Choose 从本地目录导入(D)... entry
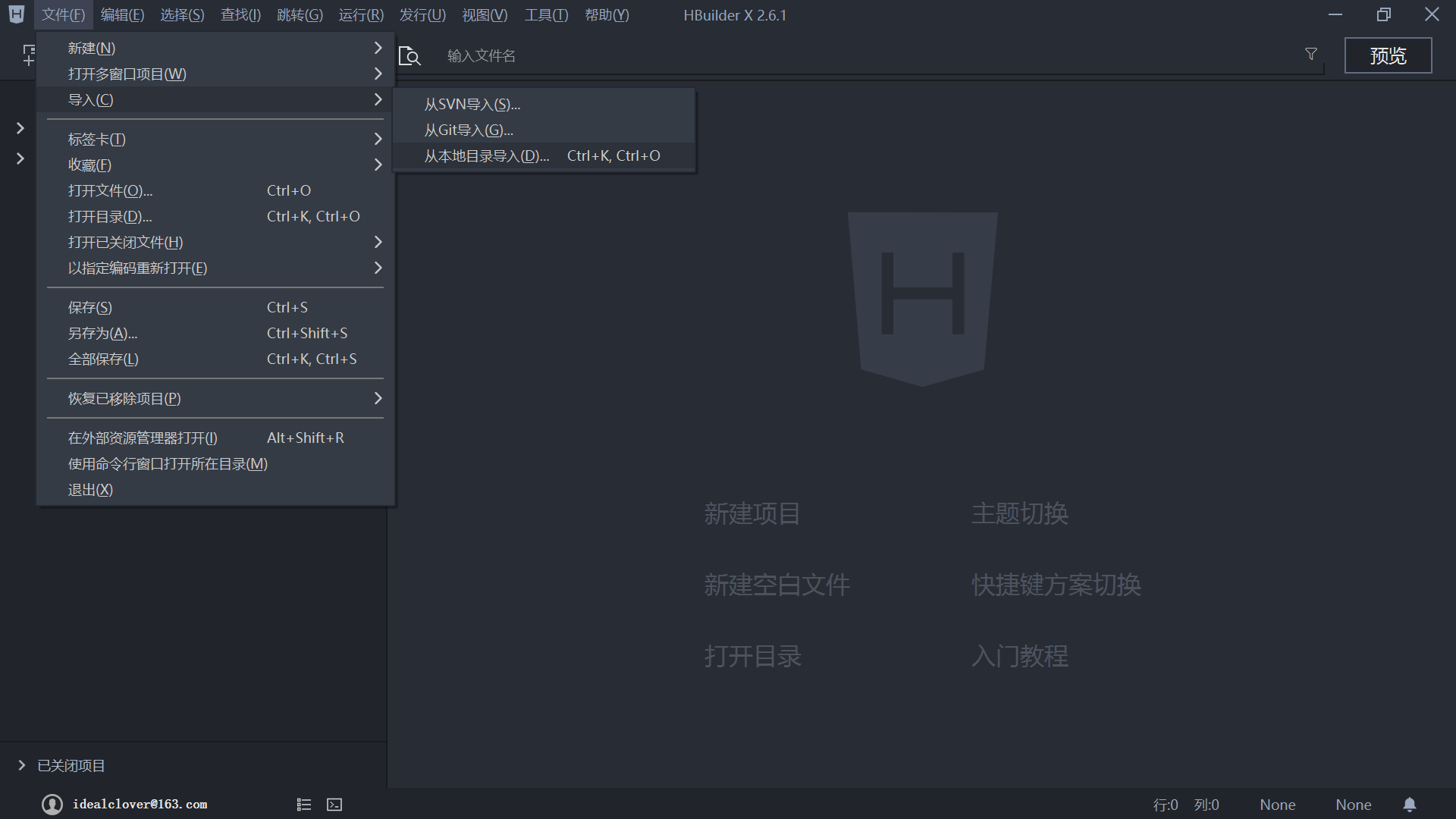Viewport: 1456px width, 819px height. [x=487, y=156]
